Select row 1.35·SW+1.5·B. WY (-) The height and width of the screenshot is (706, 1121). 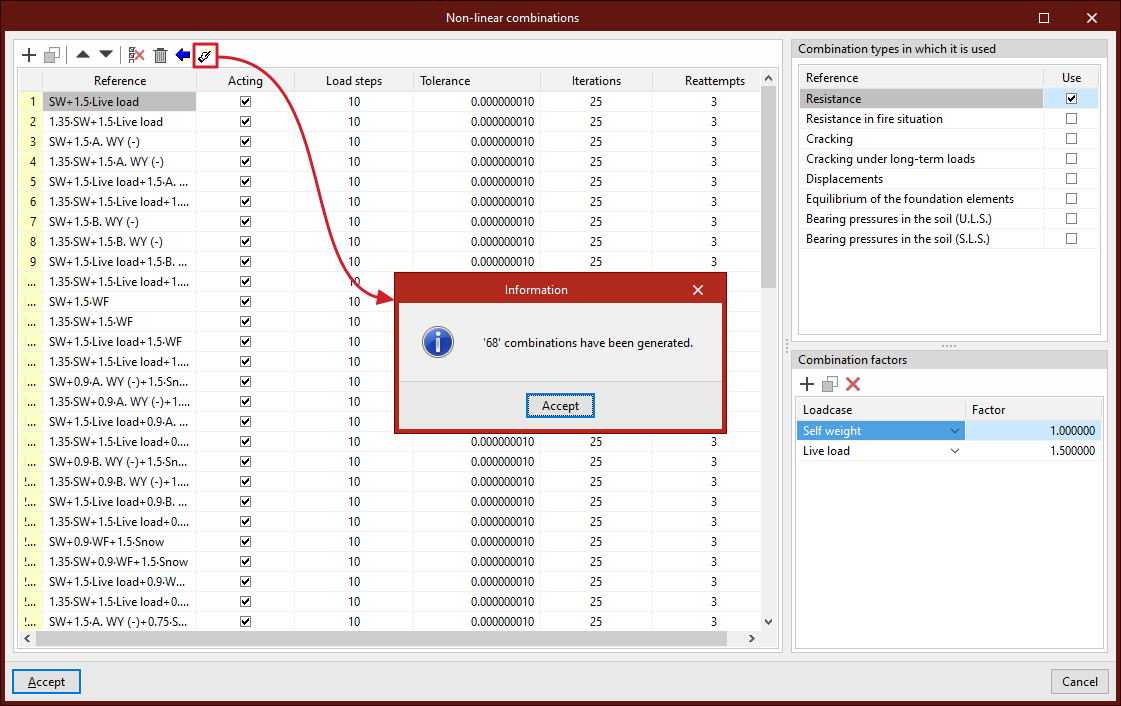119,242
